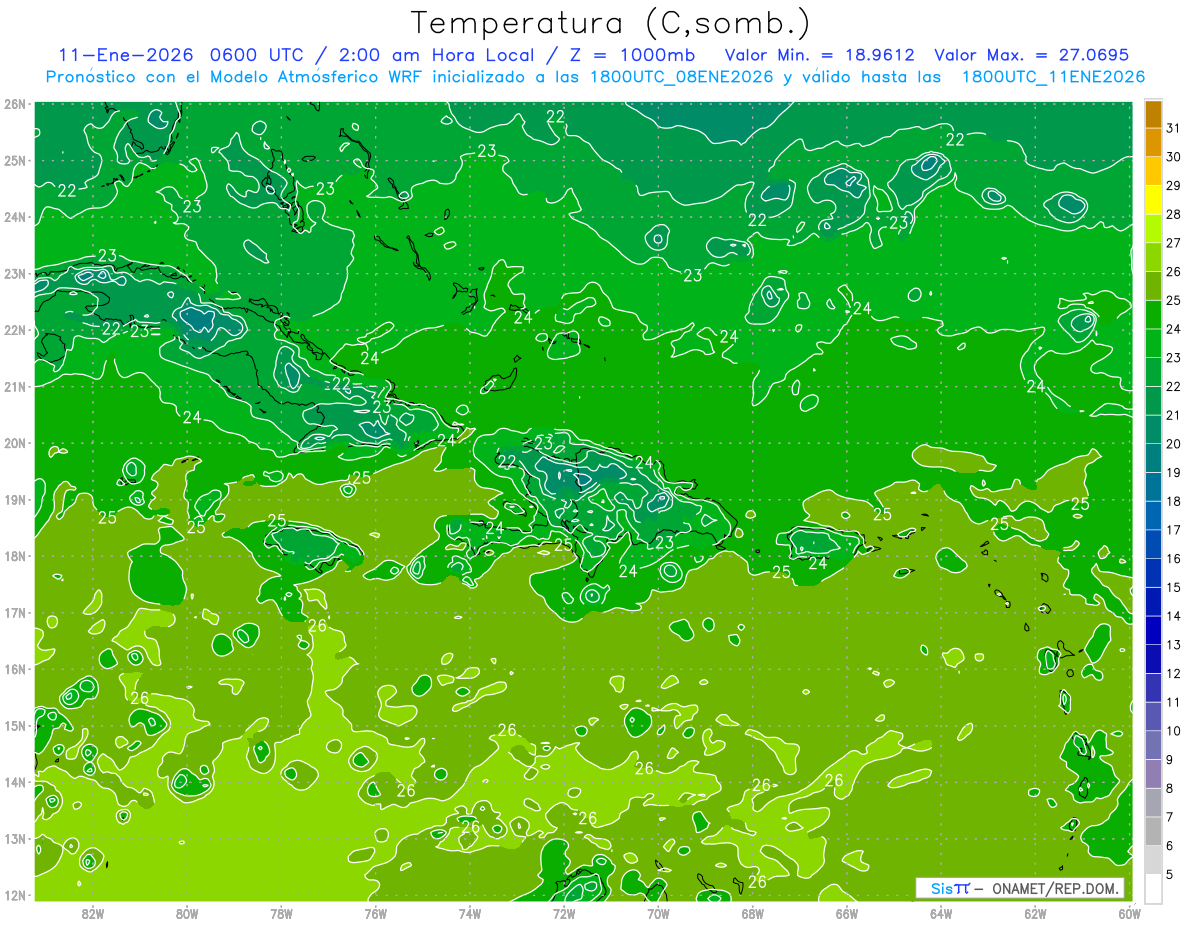
Task: Click the 13N latitude axis label
Action: [15, 838]
